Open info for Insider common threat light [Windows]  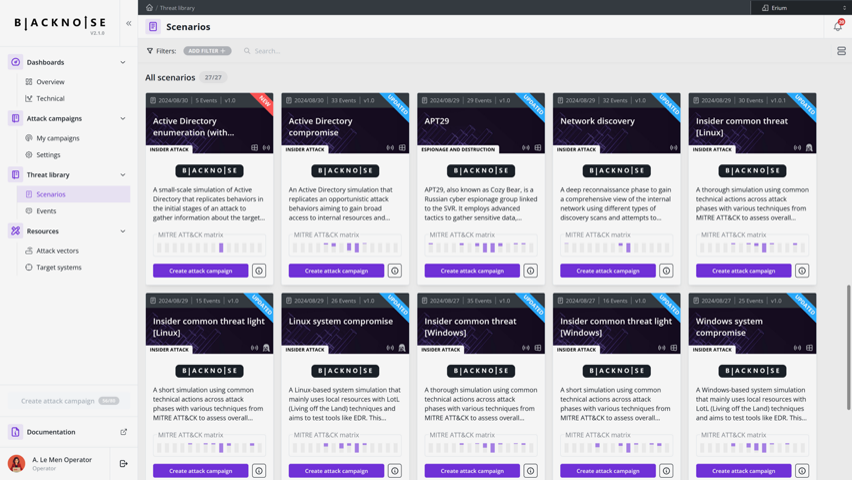tap(666, 471)
